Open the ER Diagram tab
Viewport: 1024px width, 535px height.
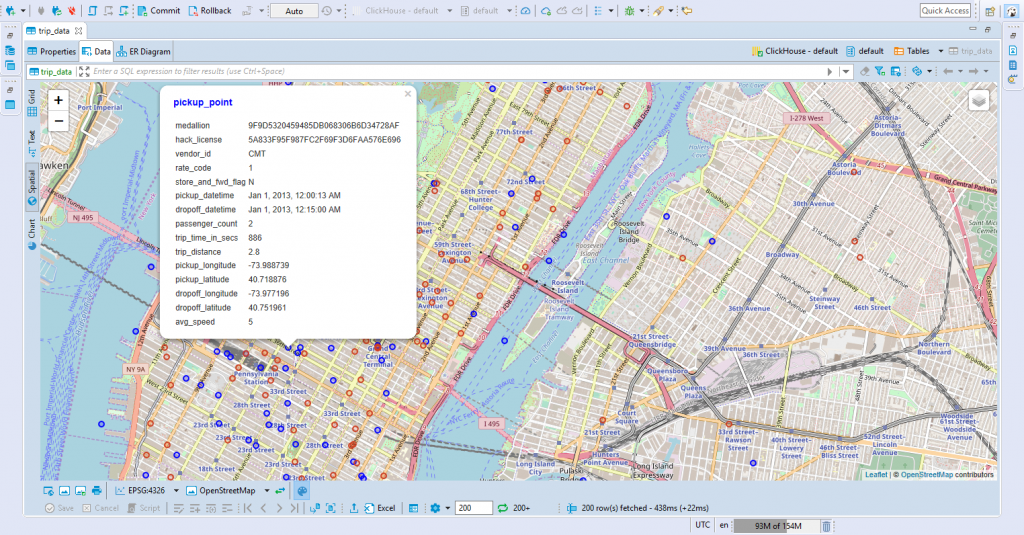[144, 51]
